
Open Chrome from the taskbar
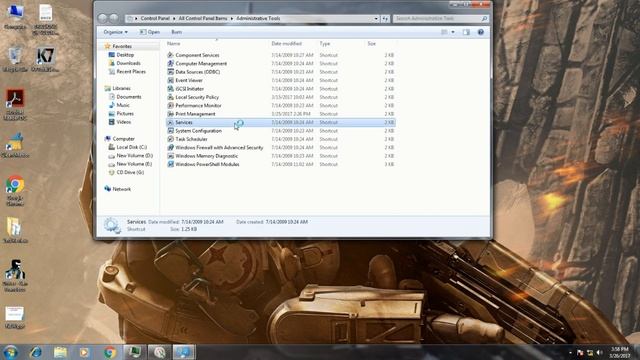109,352
